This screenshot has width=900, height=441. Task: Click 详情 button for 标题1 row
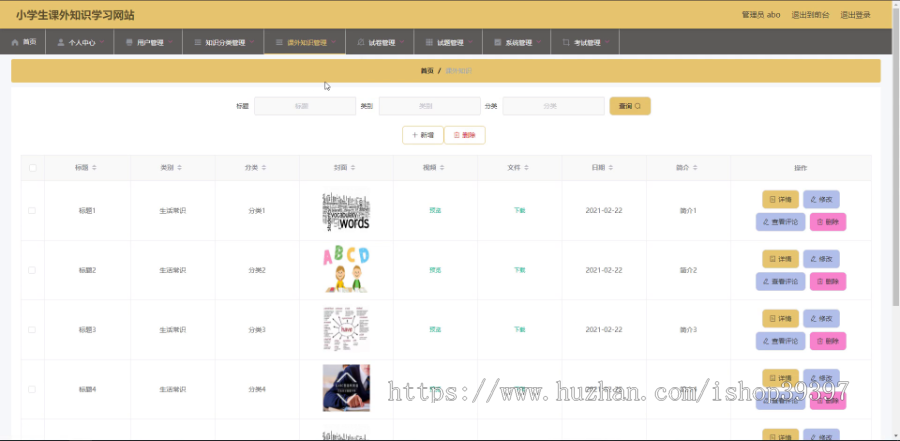coord(780,199)
